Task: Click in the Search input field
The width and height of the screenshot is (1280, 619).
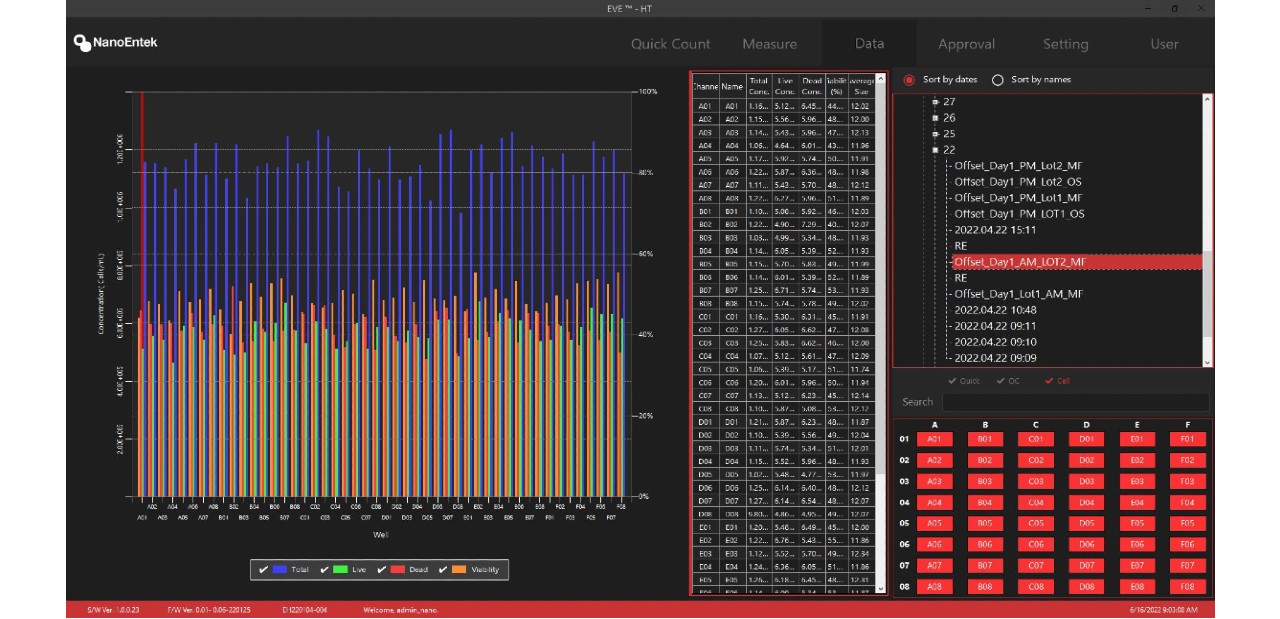Action: tap(1074, 402)
